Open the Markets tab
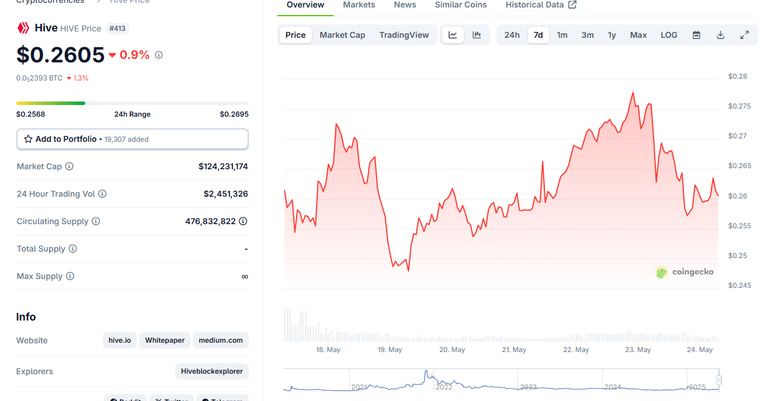The width and height of the screenshot is (768, 401). [359, 5]
